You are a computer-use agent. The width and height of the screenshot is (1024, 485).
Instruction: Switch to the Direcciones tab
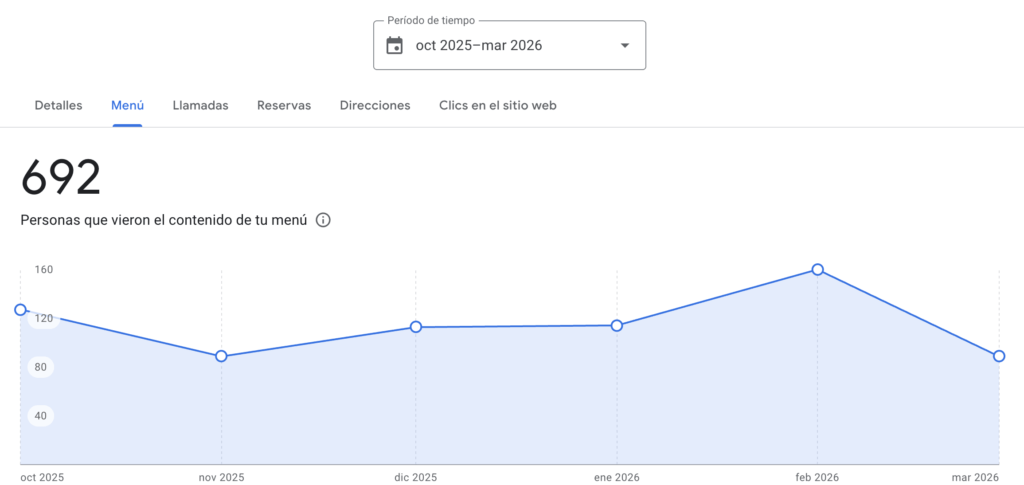pos(375,105)
